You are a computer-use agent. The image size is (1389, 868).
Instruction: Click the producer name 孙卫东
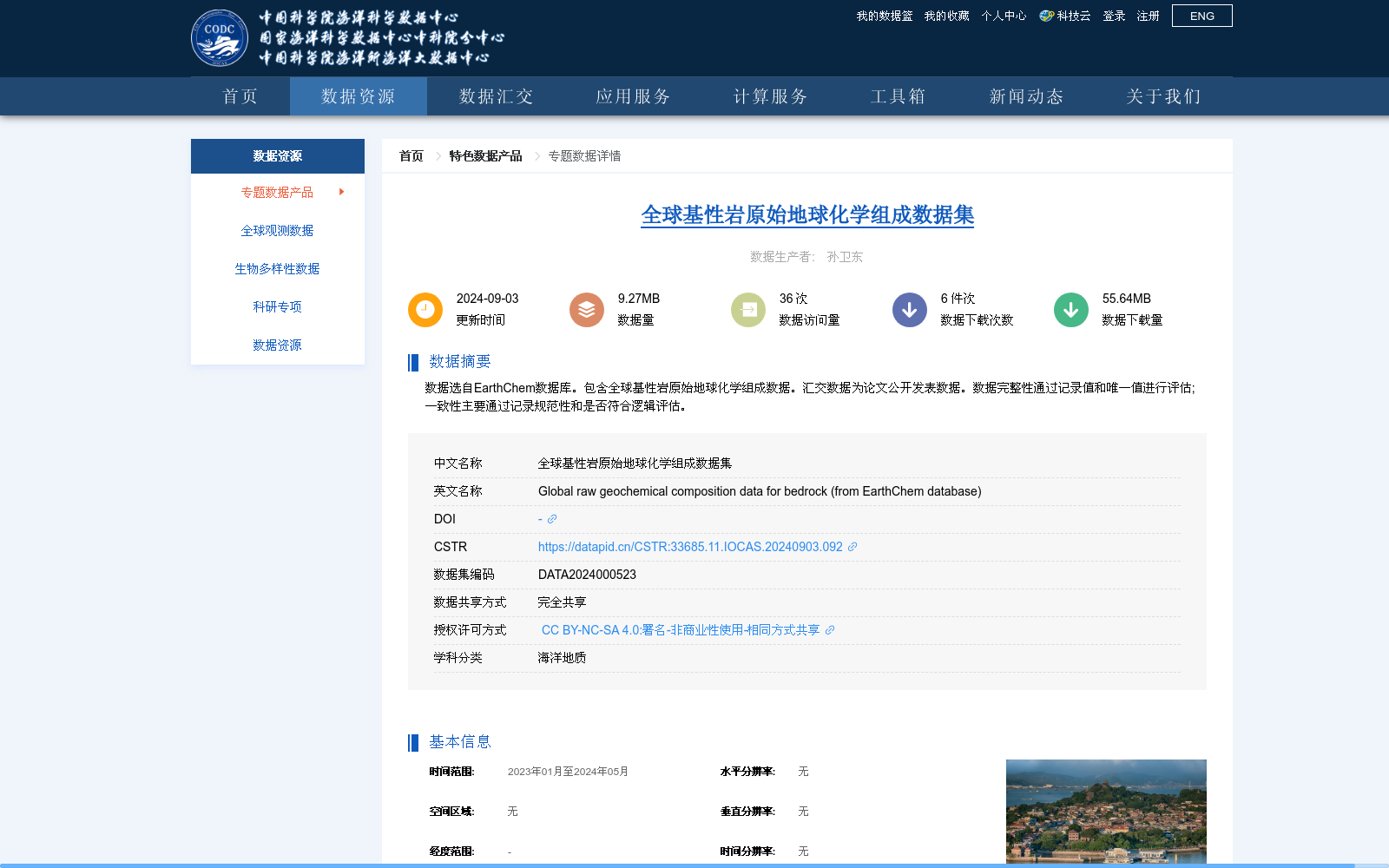pos(845,257)
